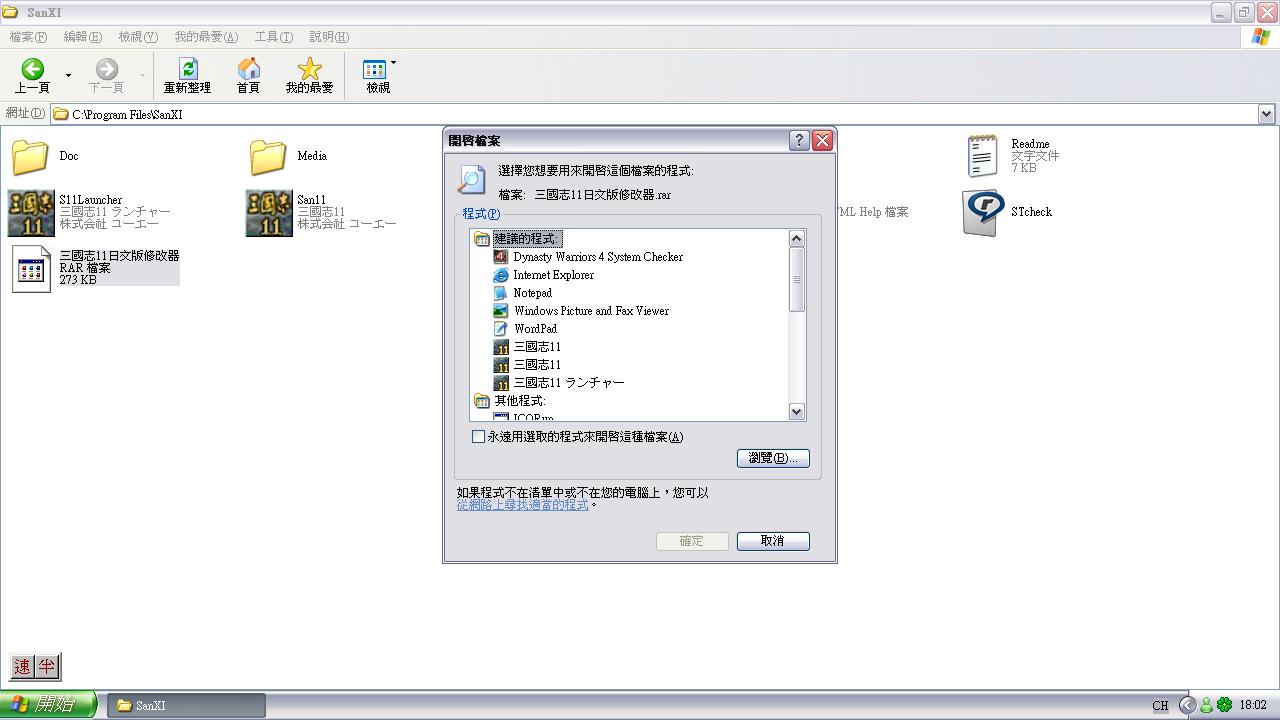Select the Doc folder icon
The height and width of the screenshot is (720, 1280).
pos(30,157)
